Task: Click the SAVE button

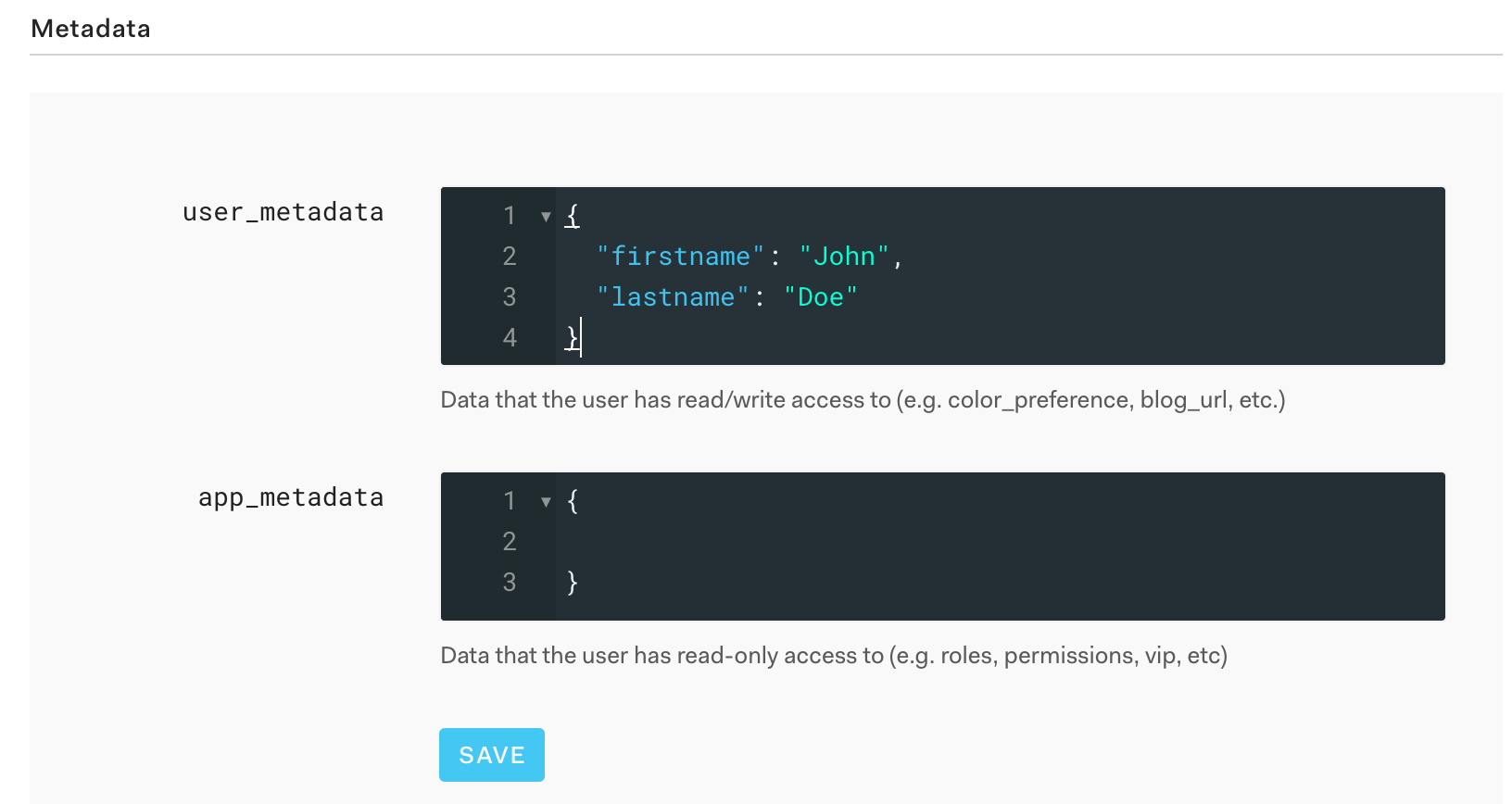Action: pyautogui.click(x=491, y=755)
